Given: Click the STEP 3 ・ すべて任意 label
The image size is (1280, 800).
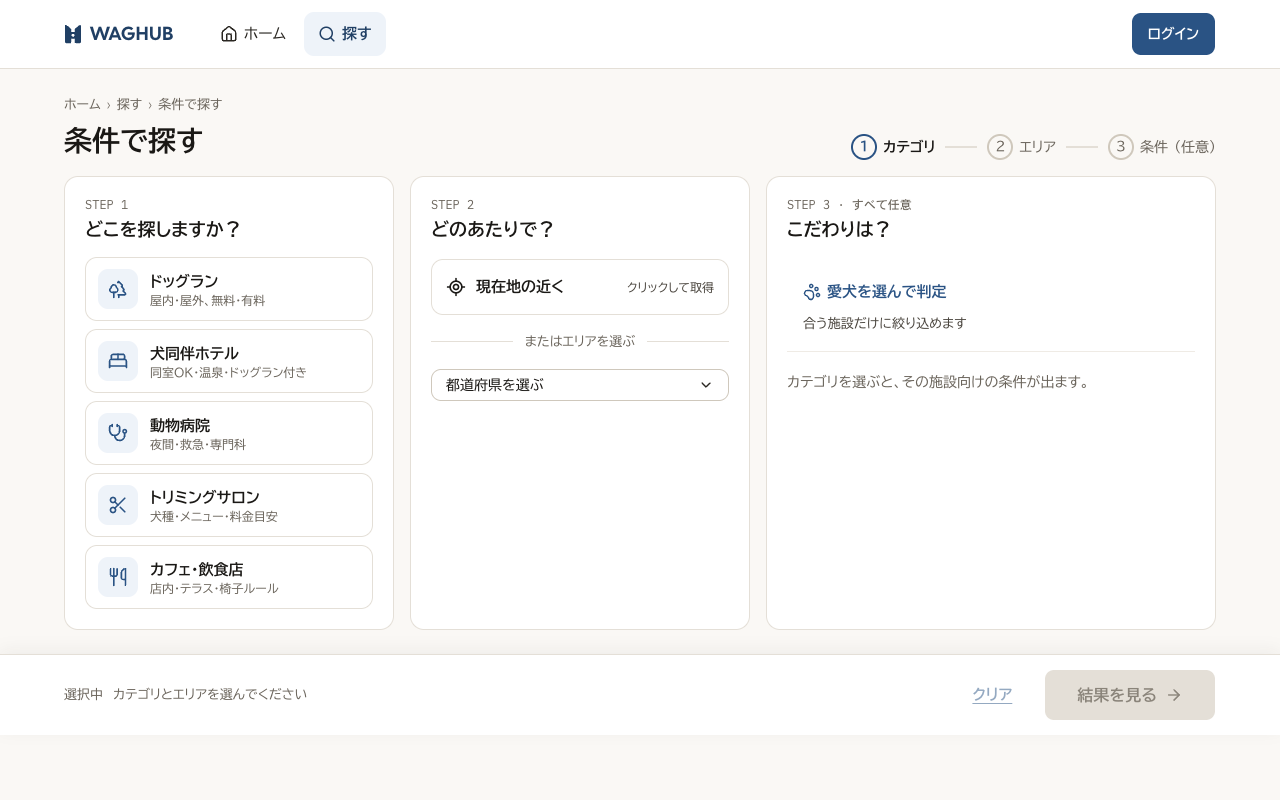Looking at the screenshot, I should coord(849,204).
